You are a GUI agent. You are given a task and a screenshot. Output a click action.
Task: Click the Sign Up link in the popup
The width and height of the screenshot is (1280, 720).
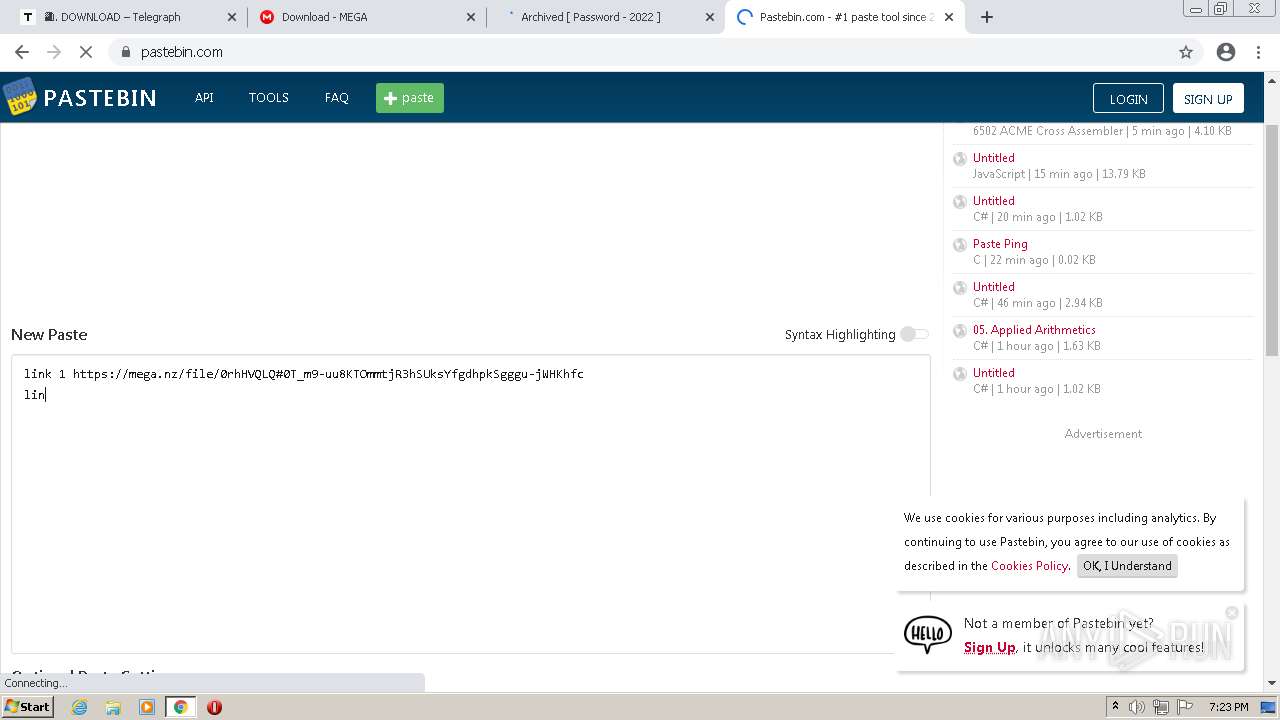(x=989, y=647)
